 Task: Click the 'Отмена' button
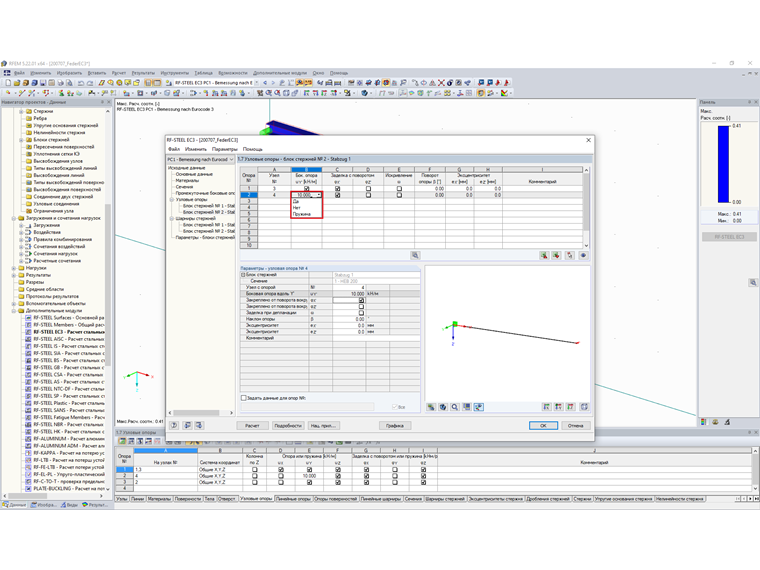click(576, 426)
